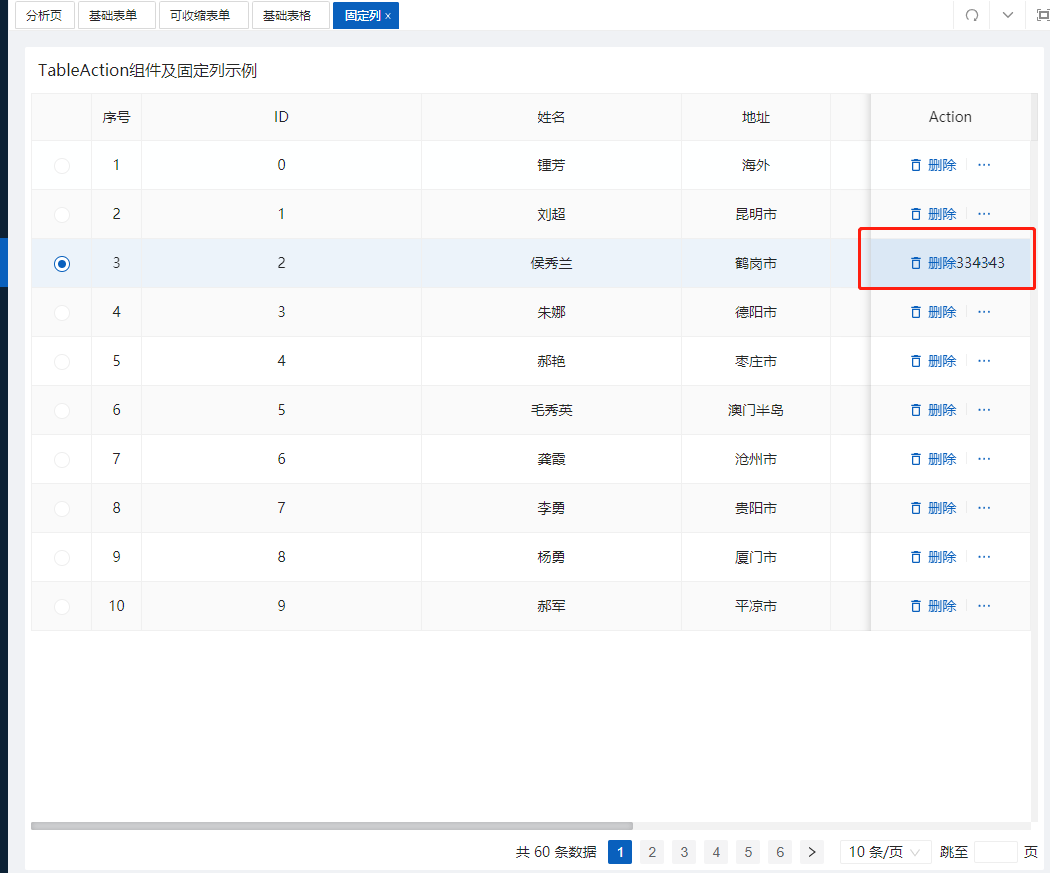
Task: Select the radio button in 毛秀英's row
Action: (62, 410)
